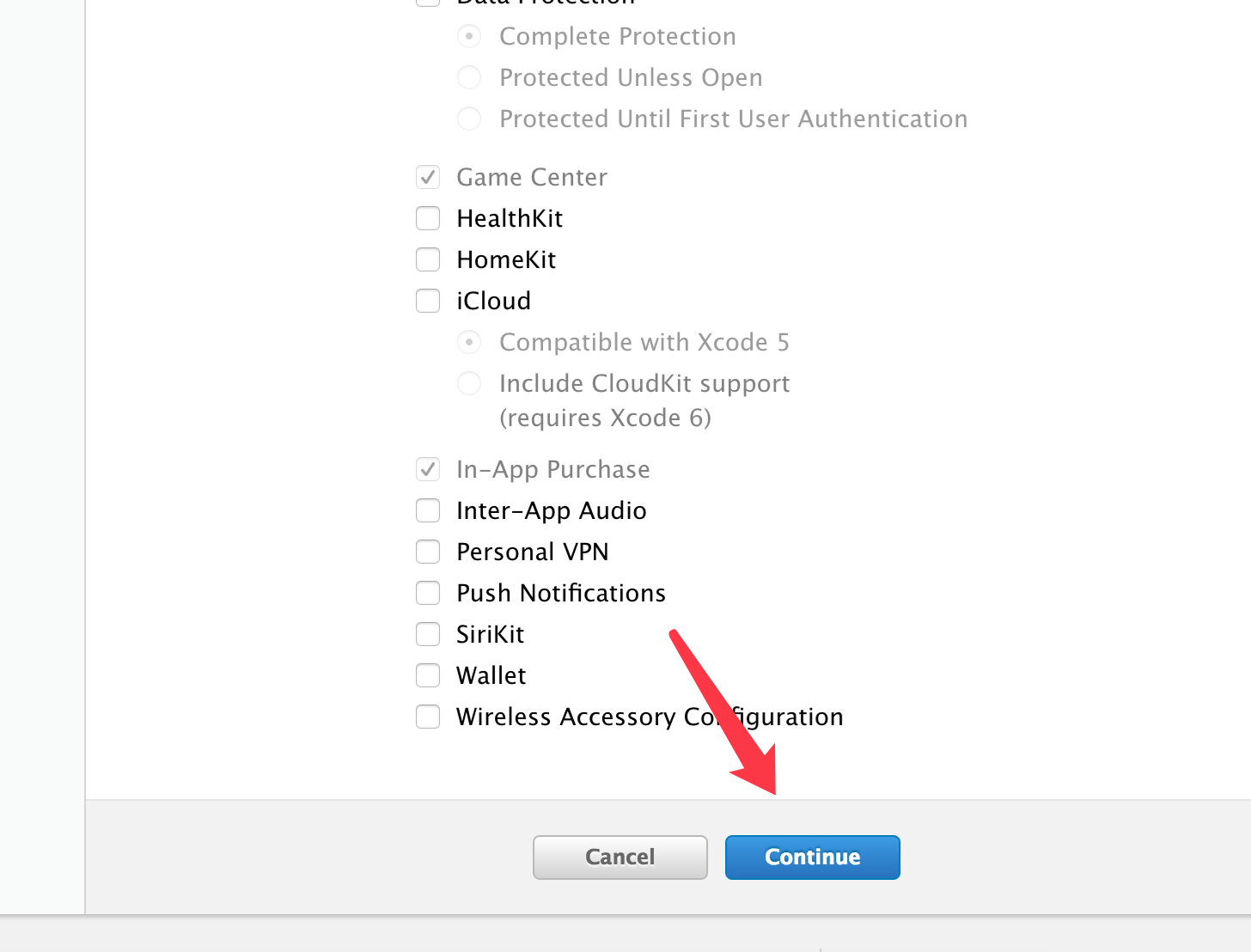Enable the SiriKit checkbox

coord(428,634)
